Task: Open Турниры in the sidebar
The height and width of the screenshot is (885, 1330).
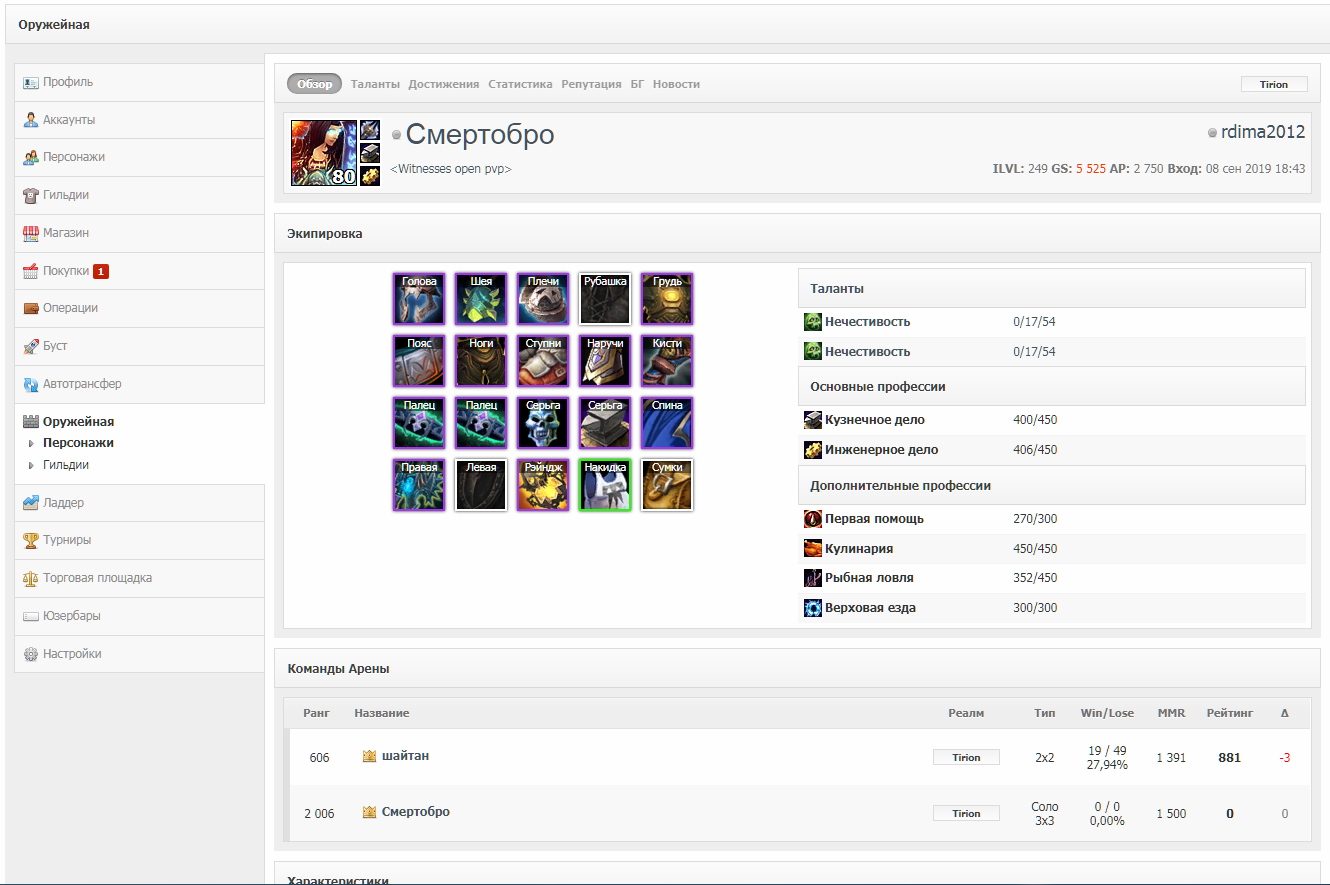Action: 139,540
